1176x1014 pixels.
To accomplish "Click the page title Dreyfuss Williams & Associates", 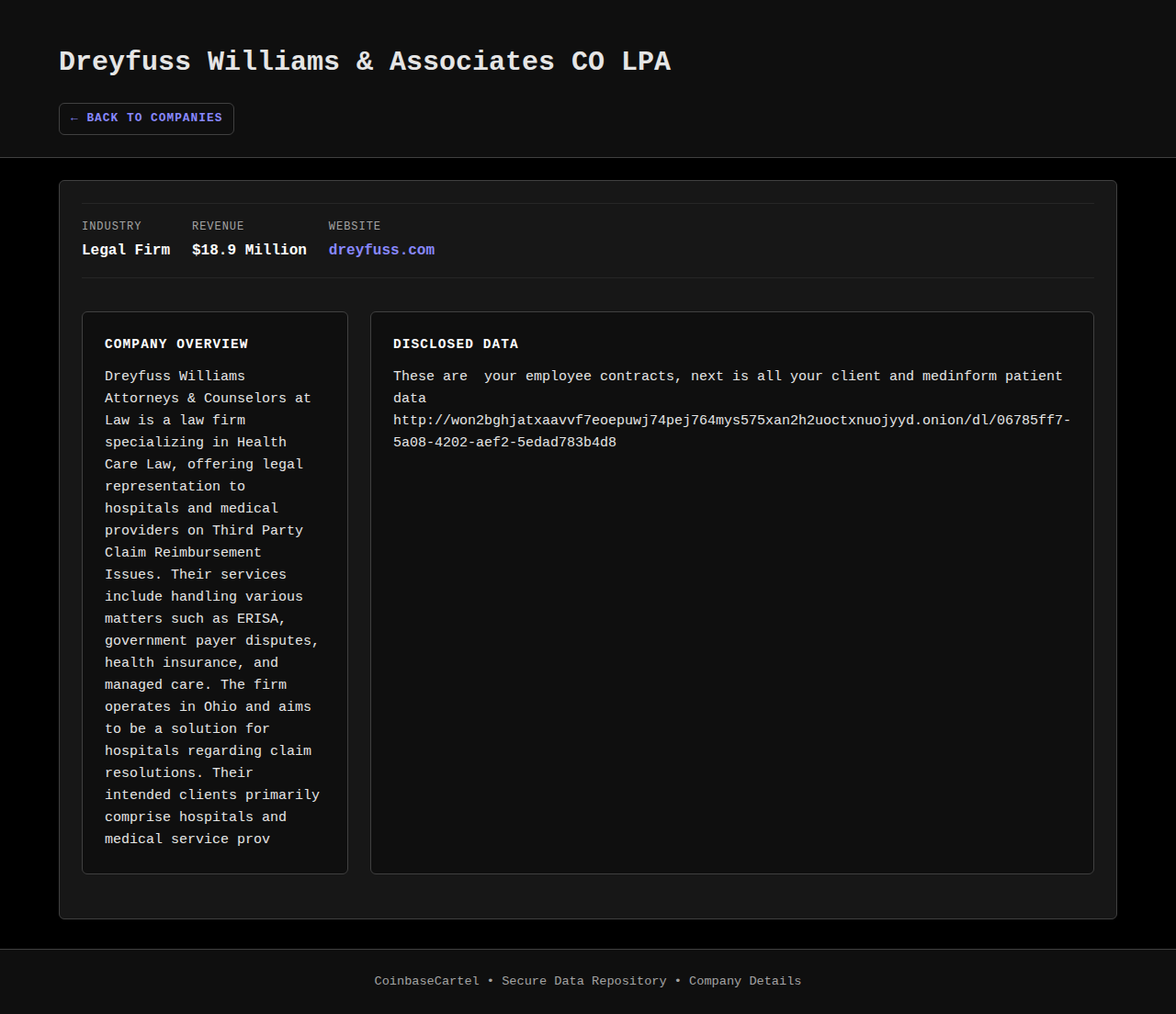I will 365,62.
